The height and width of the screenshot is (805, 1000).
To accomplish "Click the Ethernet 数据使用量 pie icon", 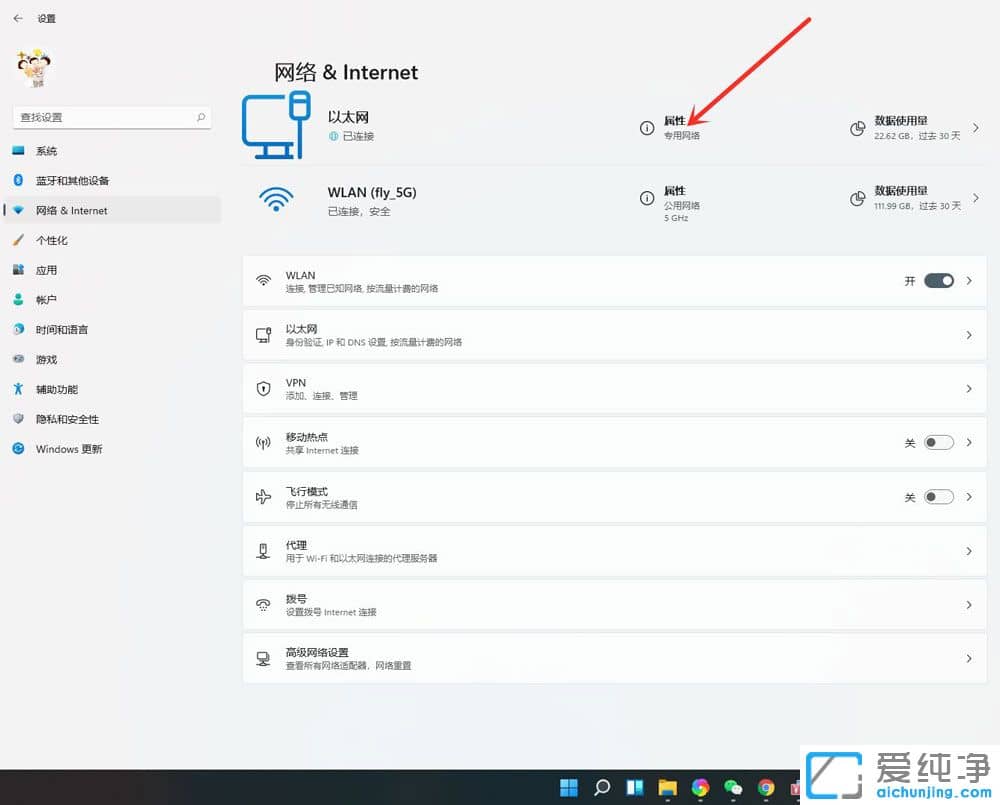I will coord(858,128).
